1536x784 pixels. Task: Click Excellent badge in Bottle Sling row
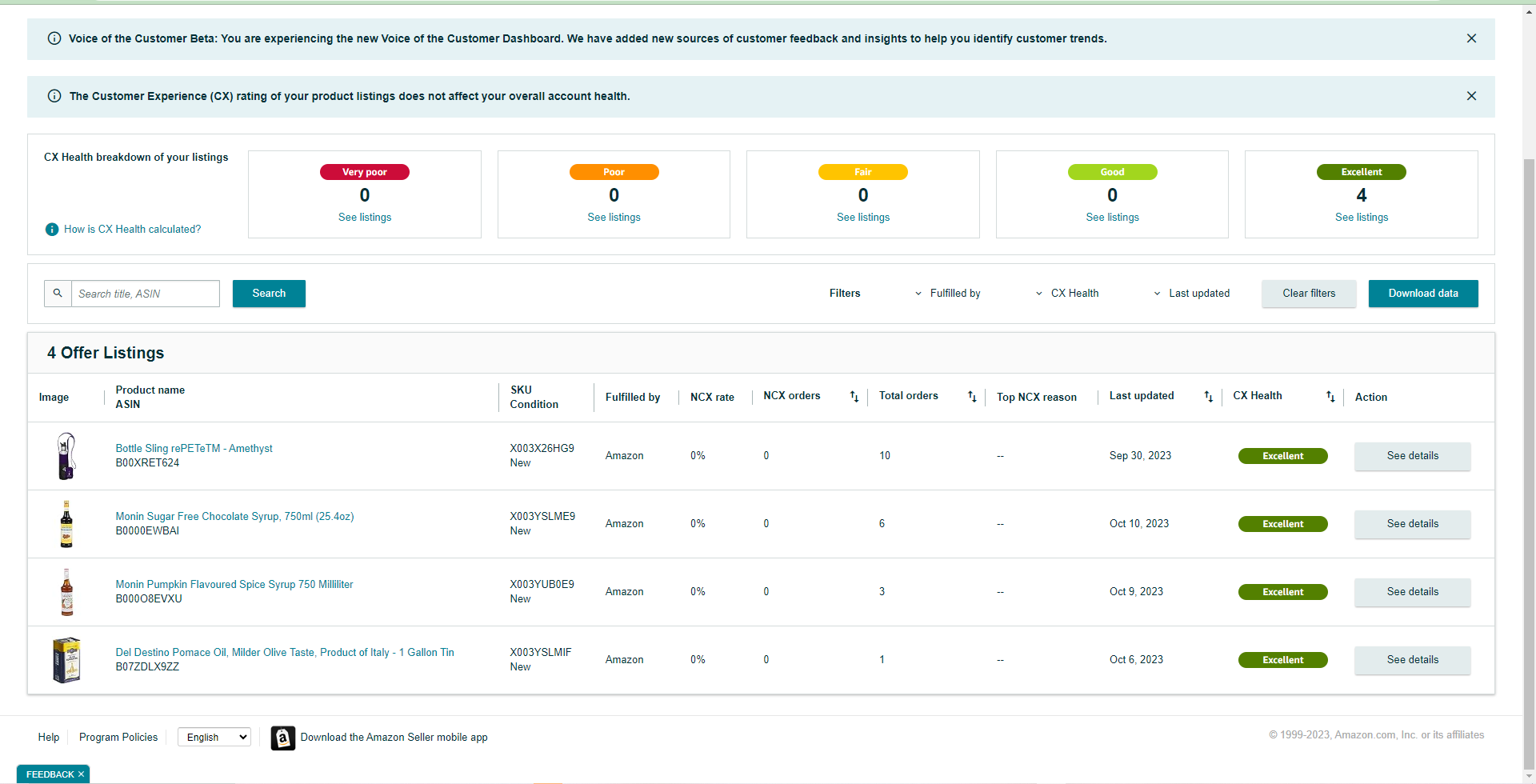tap(1283, 456)
